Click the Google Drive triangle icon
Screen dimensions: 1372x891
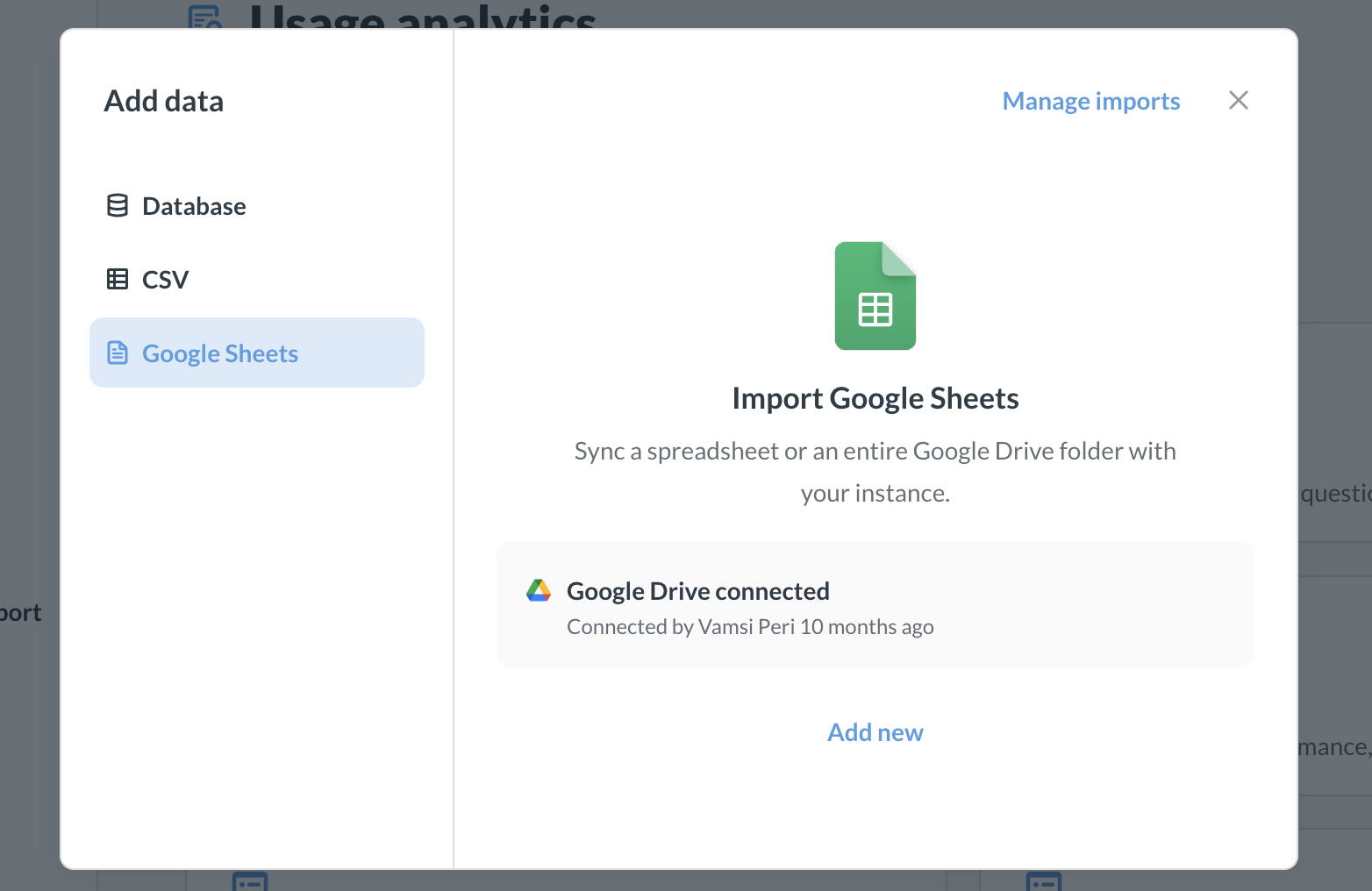539,591
